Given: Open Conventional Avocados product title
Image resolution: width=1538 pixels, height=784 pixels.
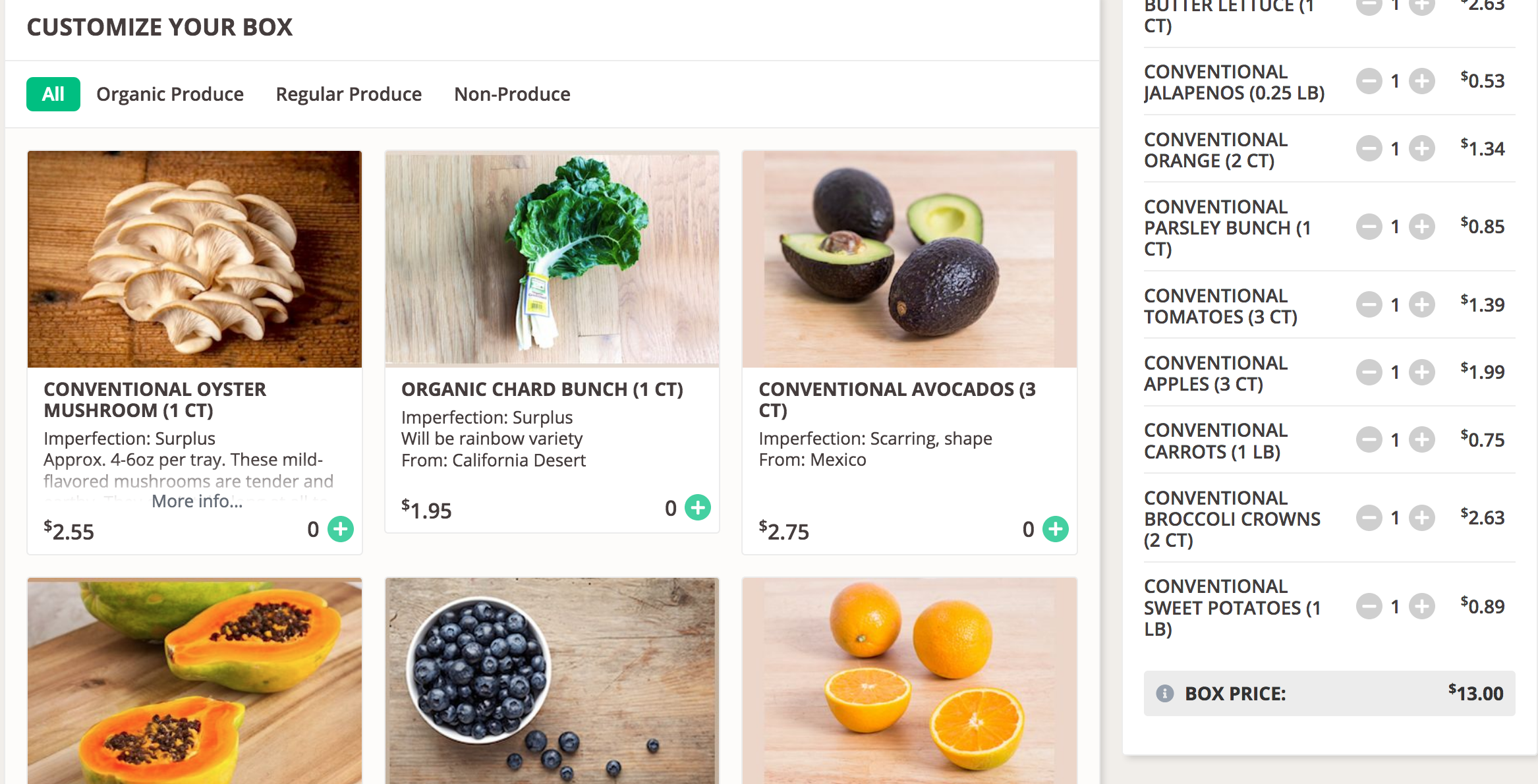Looking at the screenshot, I should tap(897, 399).
